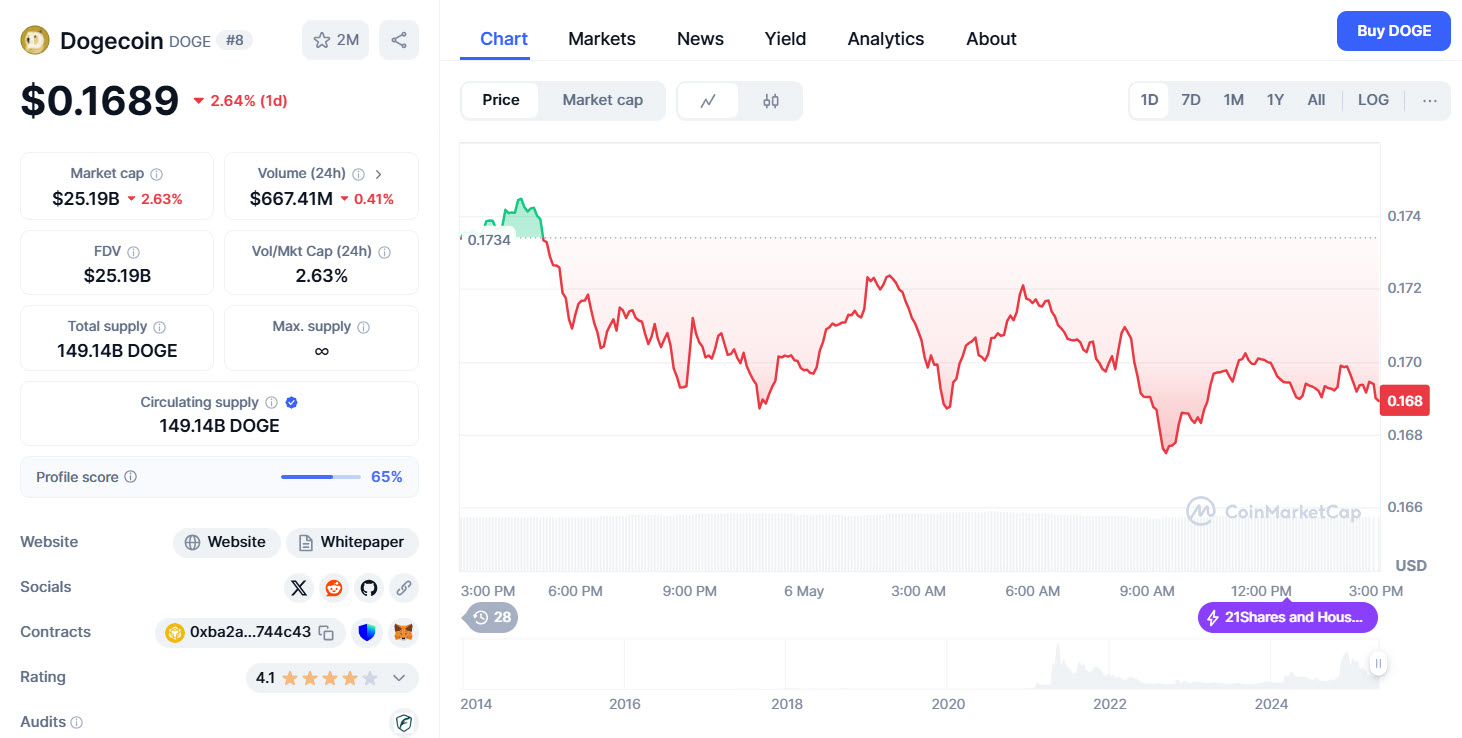
Task: Expand the Rating details chevron
Action: 397,678
